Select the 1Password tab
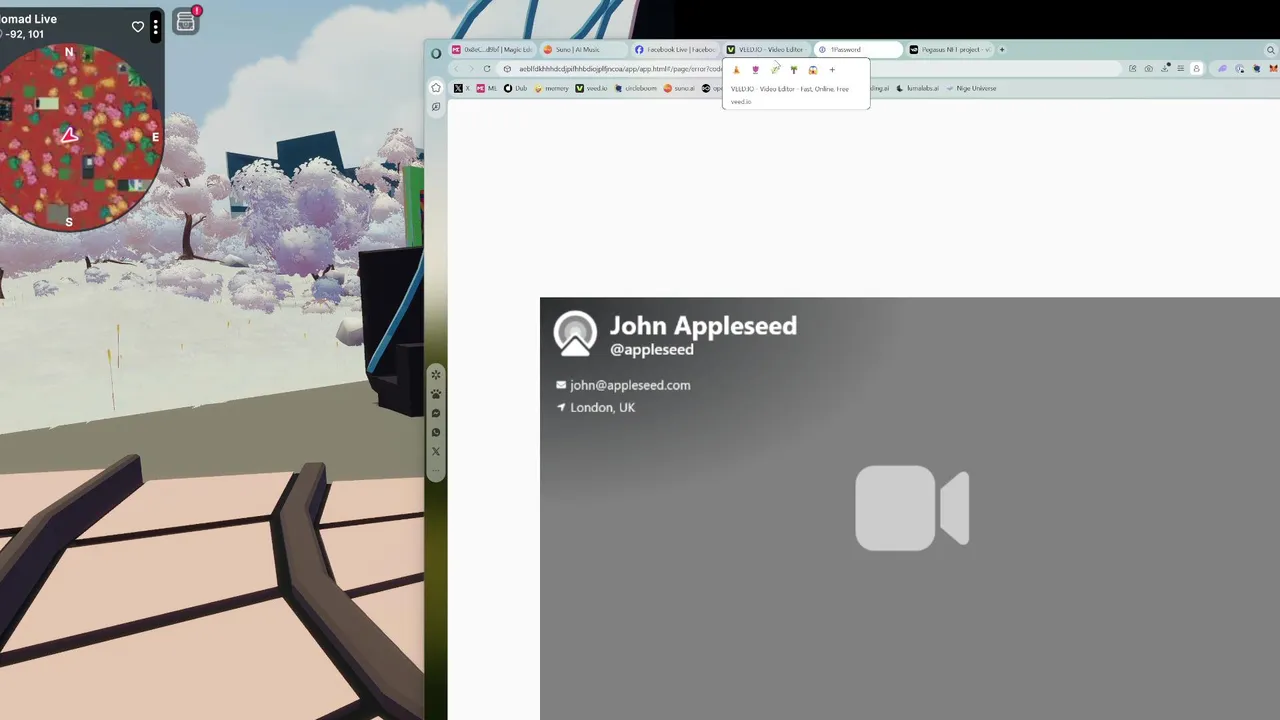Viewport: 1280px width, 720px height. [857, 49]
